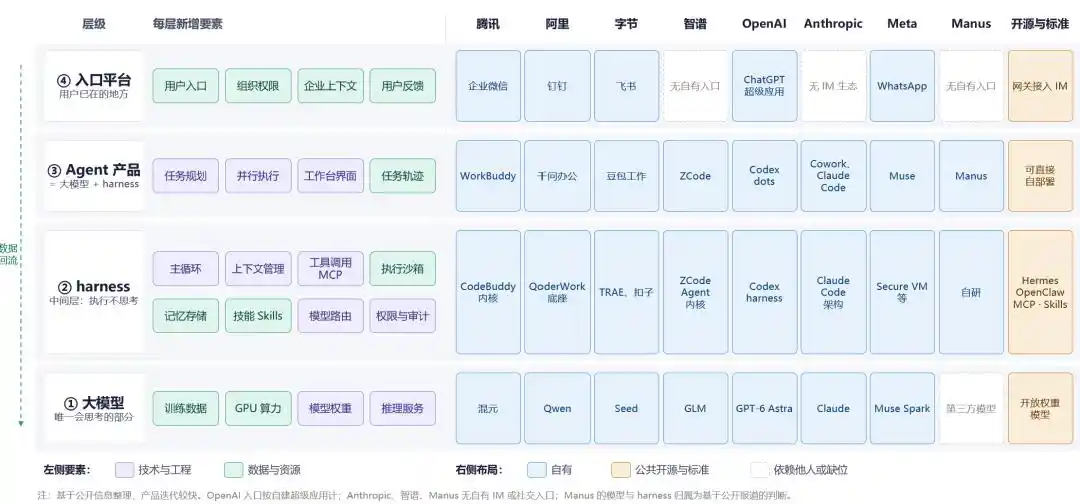Click the 无 IM 生态 cell
The height and width of the screenshot is (504, 1080).
pyautogui.click(x=833, y=86)
